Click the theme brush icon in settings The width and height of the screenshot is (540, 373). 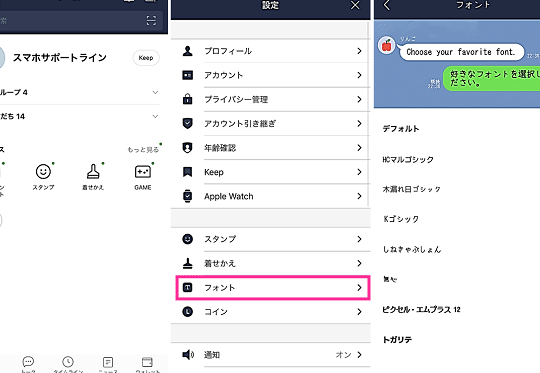tap(187, 263)
